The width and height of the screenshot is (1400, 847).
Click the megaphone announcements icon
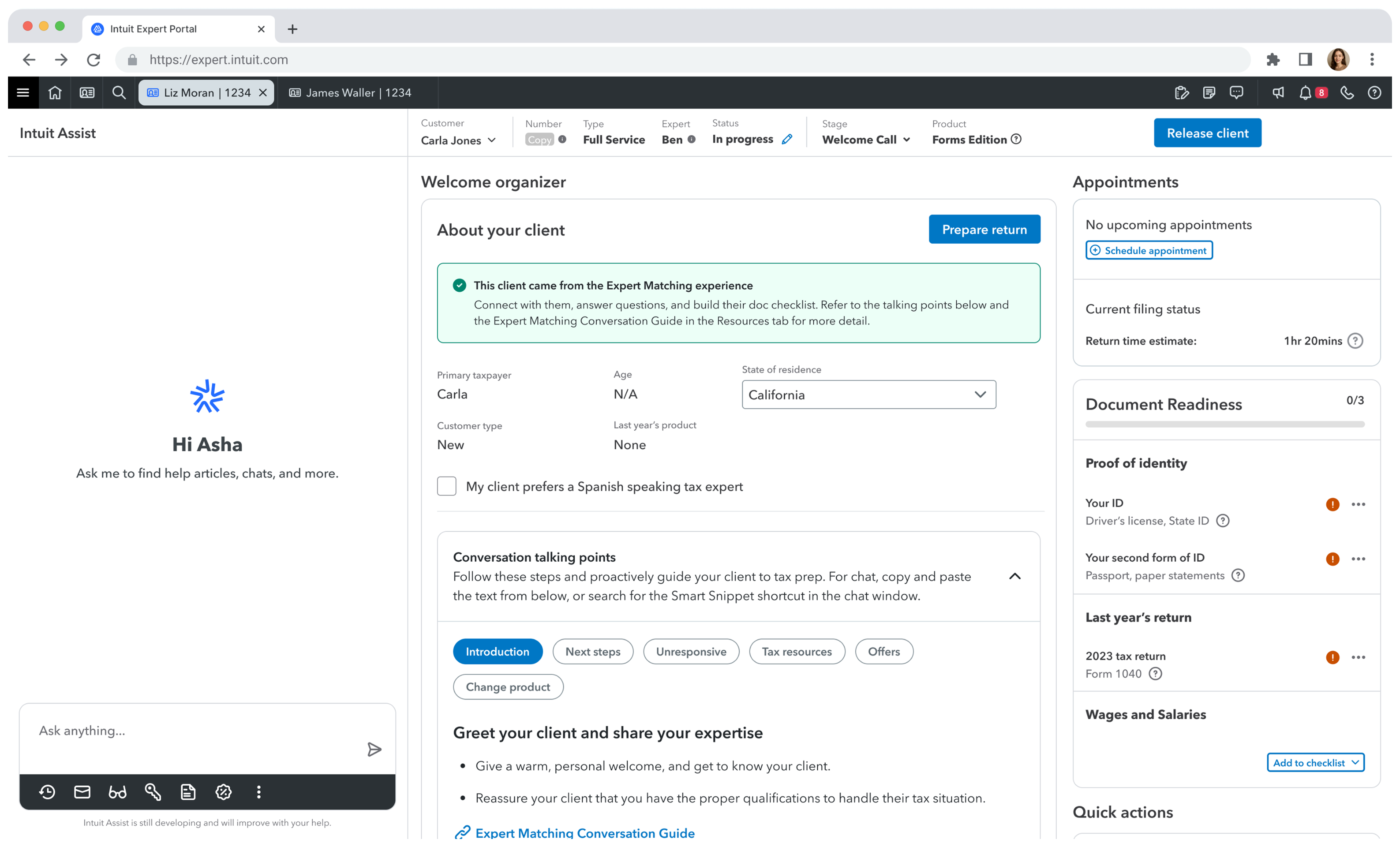click(x=1278, y=93)
